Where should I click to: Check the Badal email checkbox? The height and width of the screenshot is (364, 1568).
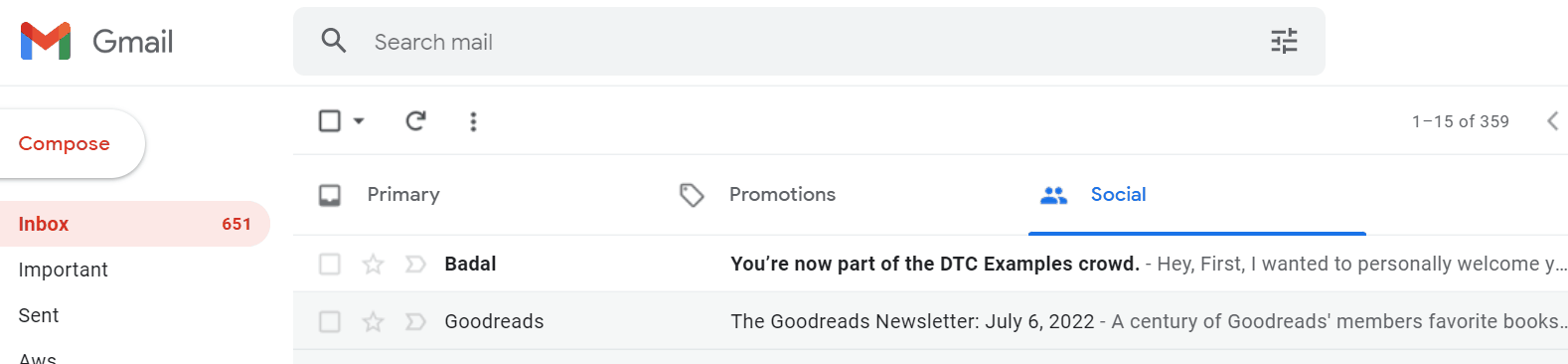pos(330,264)
